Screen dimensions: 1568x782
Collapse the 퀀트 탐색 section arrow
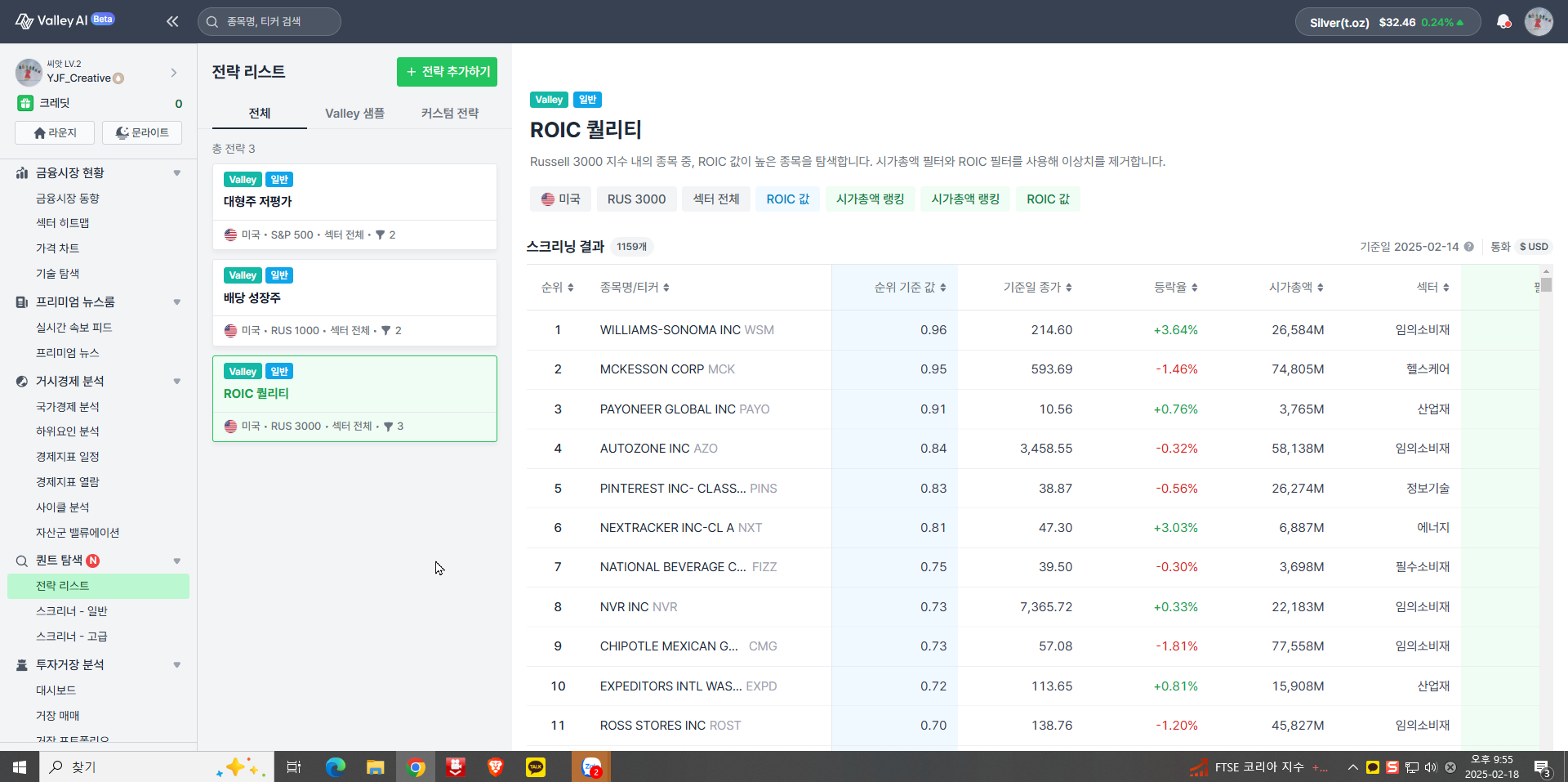coord(176,561)
